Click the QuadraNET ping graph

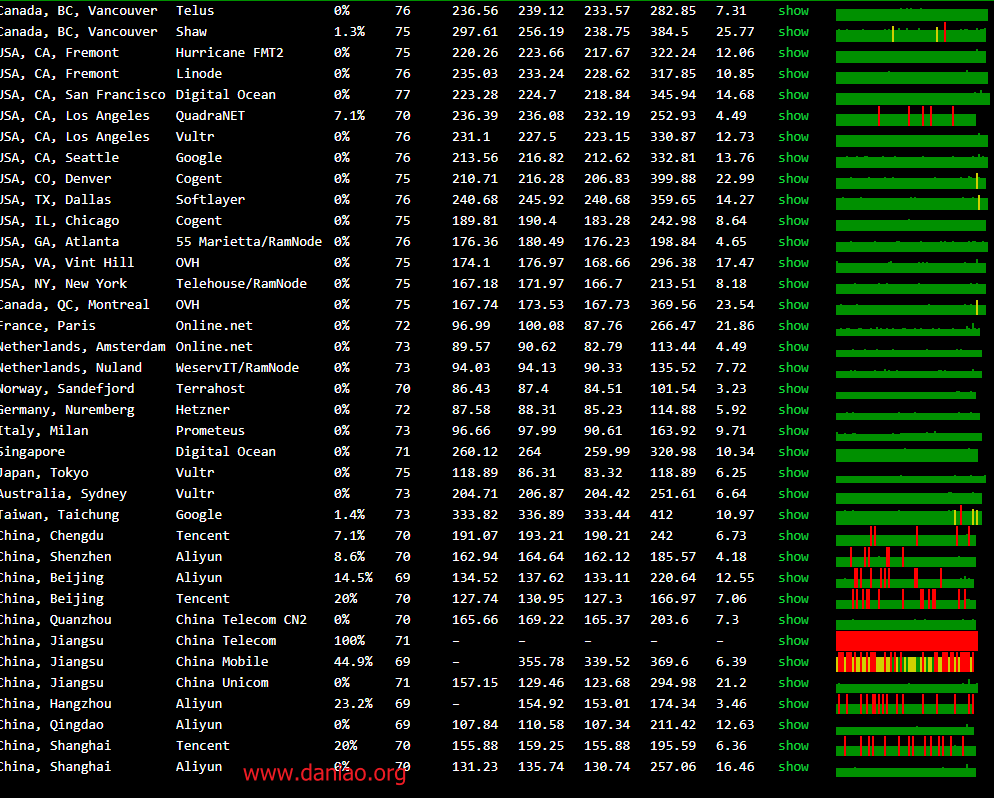coord(906,116)
